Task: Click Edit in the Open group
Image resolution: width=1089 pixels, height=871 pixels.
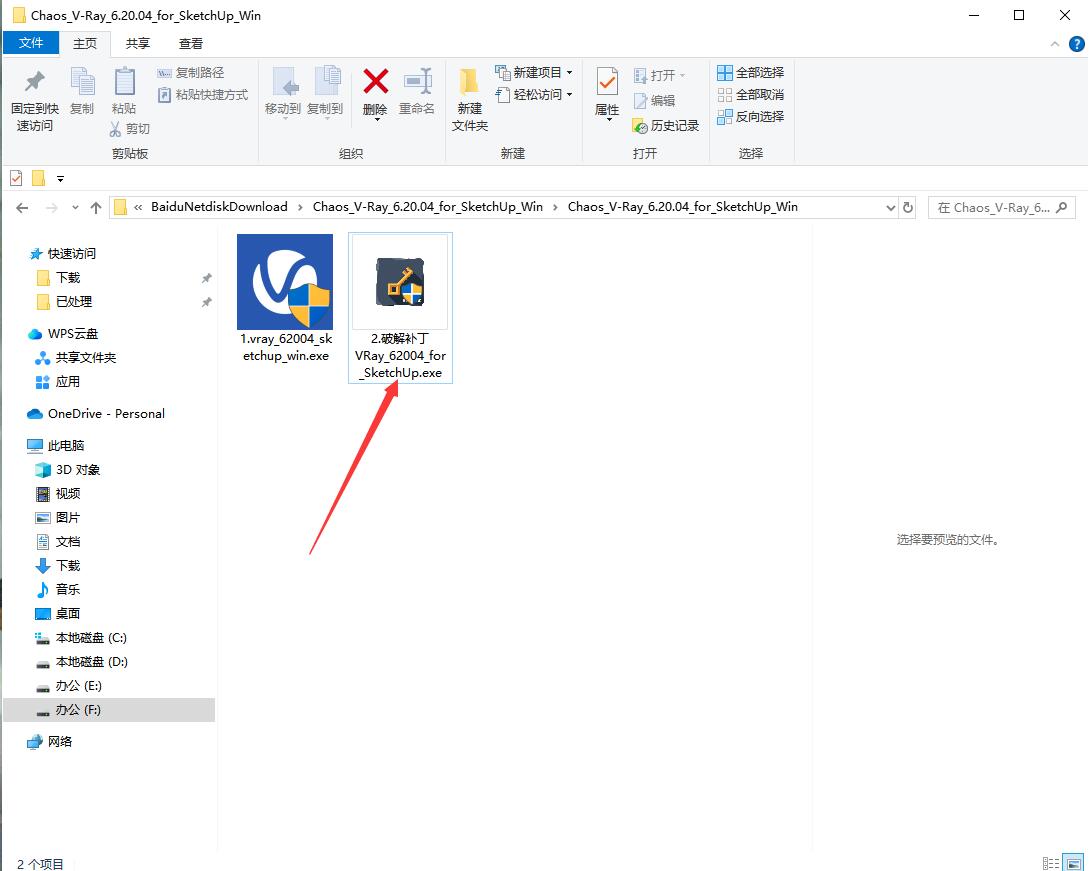Action: [x=654, y=101]
